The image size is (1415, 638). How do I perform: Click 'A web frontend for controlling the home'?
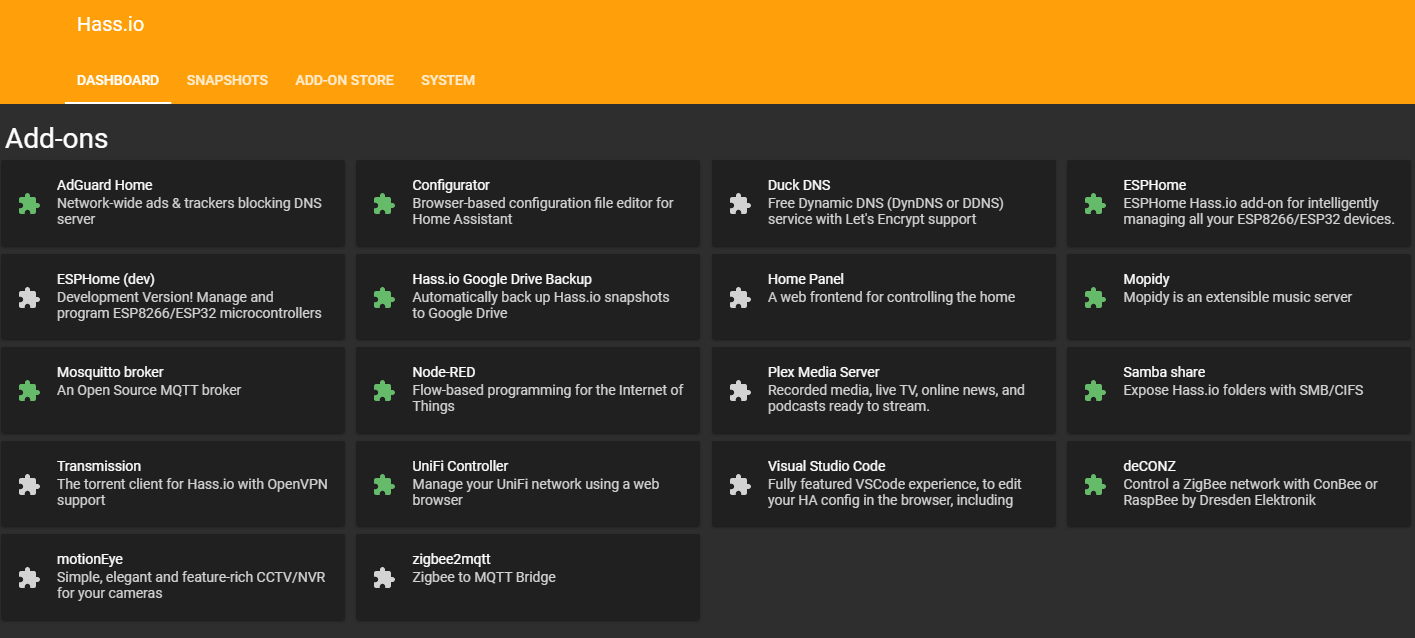coord(891,297)
